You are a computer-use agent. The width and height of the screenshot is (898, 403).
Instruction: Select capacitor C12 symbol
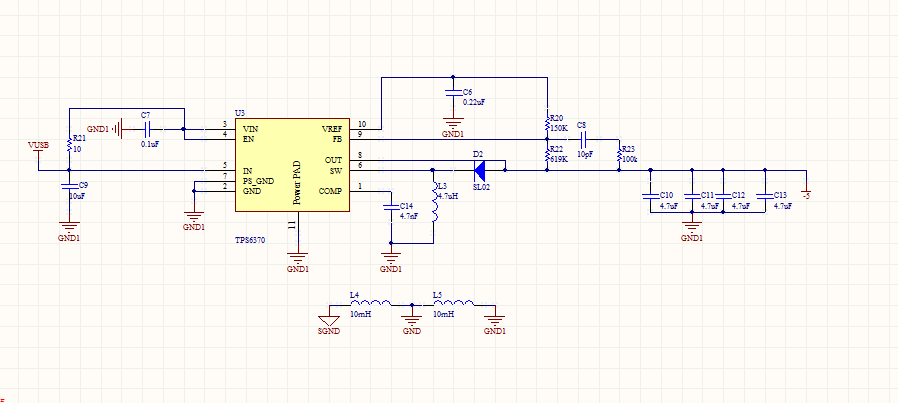pos(723,197)
